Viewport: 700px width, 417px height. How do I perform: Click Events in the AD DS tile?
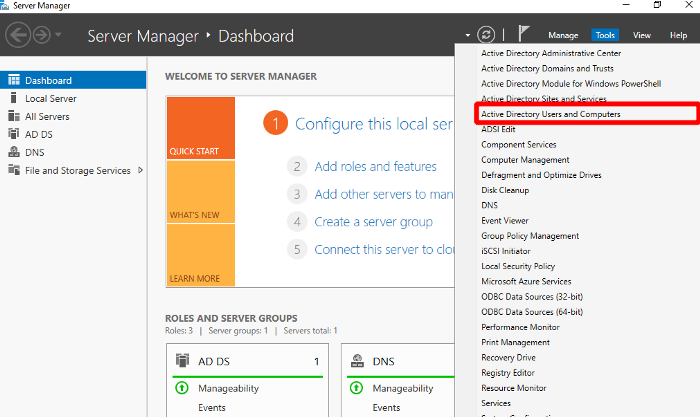click(212, 408)
